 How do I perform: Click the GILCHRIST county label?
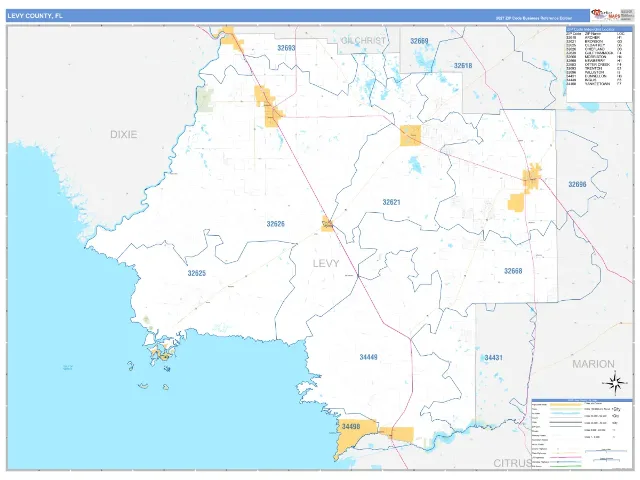point(363,40)
